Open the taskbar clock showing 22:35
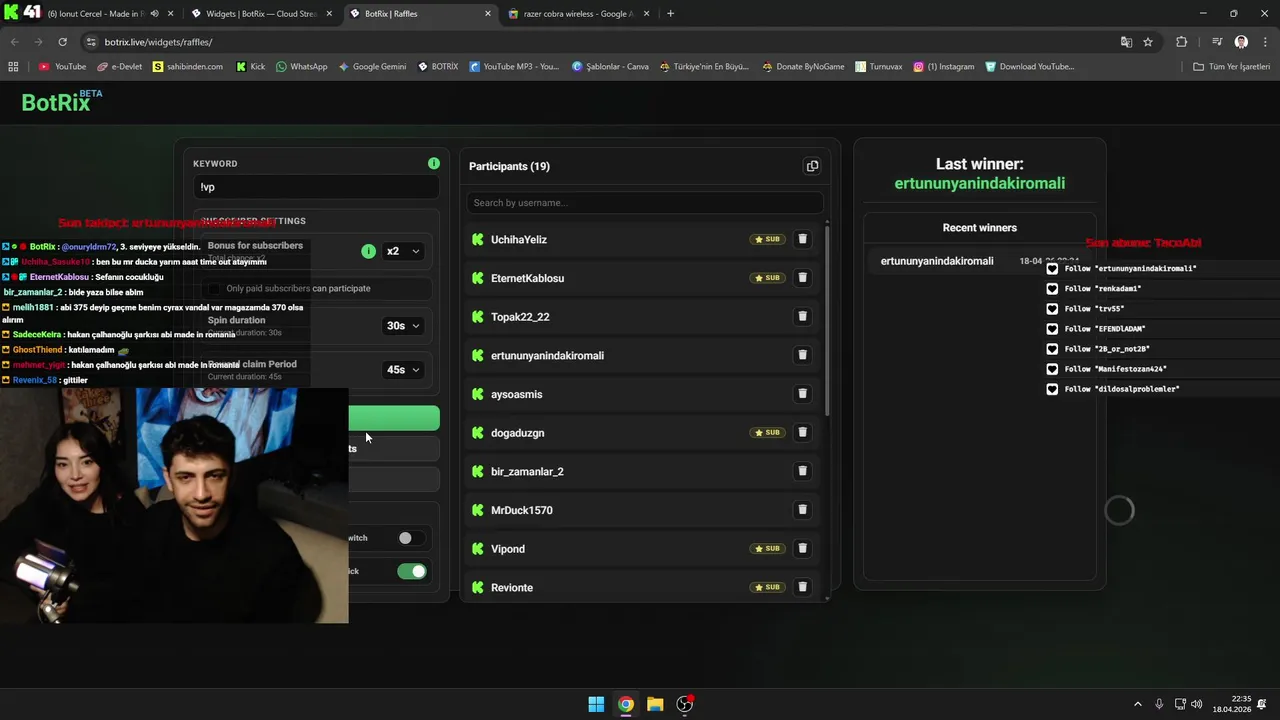Screen dimensions: 1280x720 [1232, 704]
